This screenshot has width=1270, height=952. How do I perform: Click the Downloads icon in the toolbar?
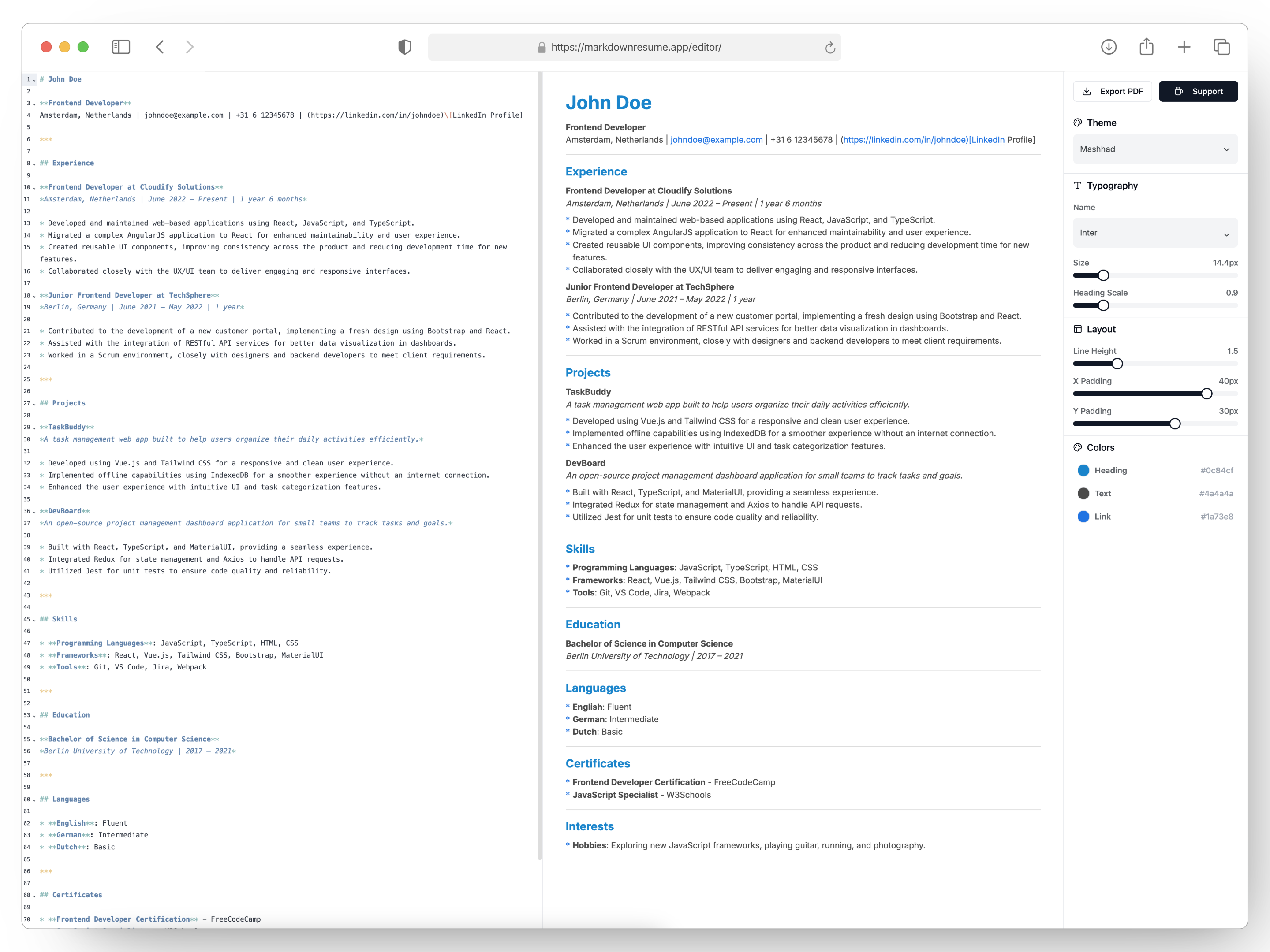pyautogui.click(x=1109, y=47)
